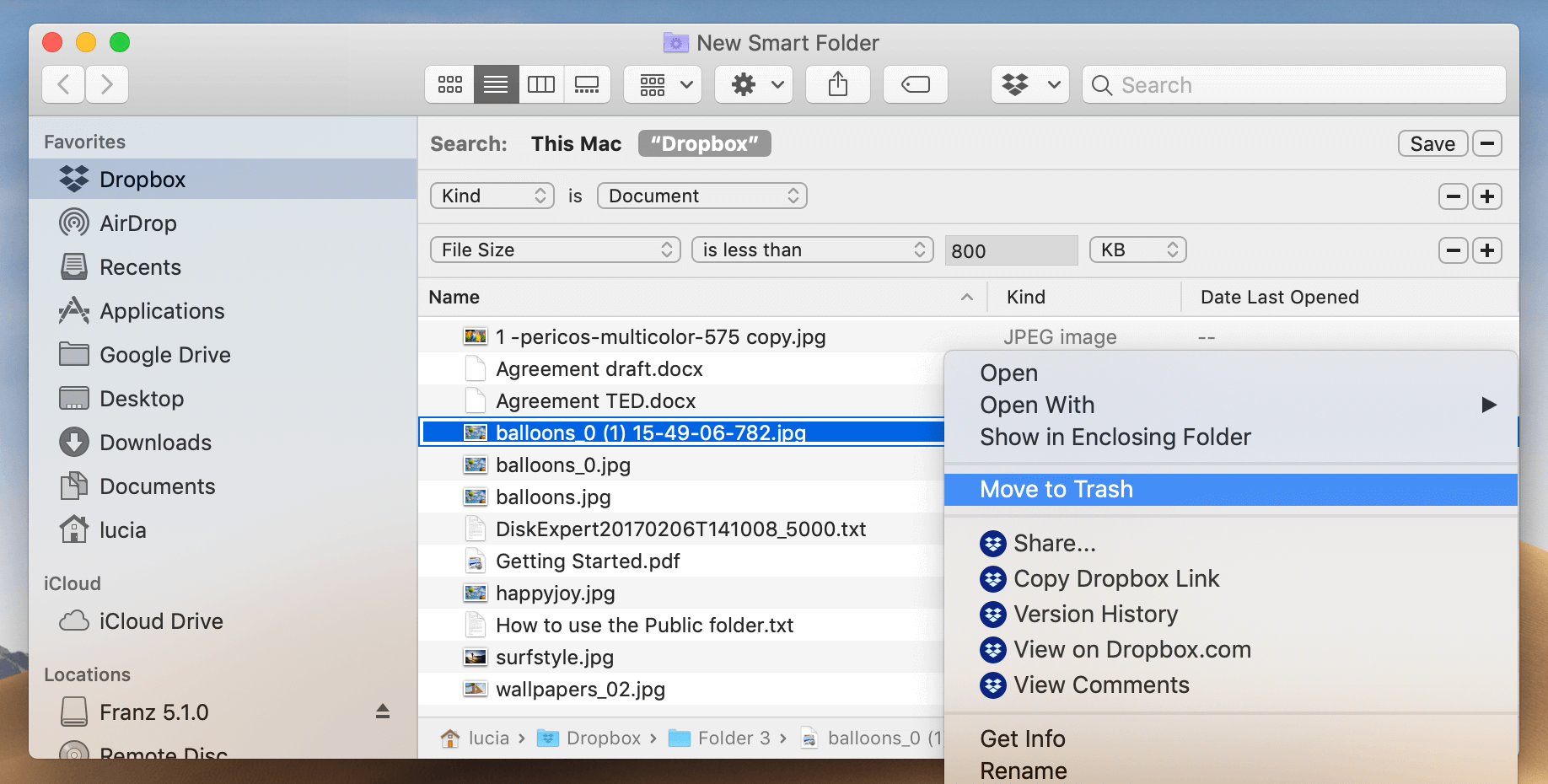Screen dimensions: 1548x784
Task: Select Dropbox in Favorites sidebar
Action: coord(223,179)
